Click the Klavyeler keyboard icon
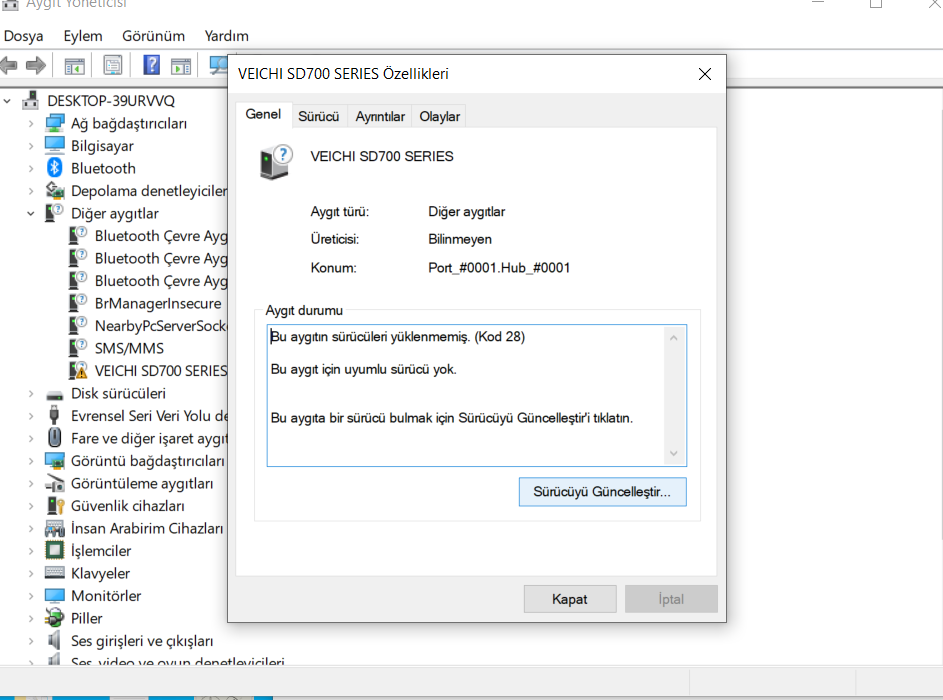The height and width of the screenshot is (700, 943). point(55,573)
